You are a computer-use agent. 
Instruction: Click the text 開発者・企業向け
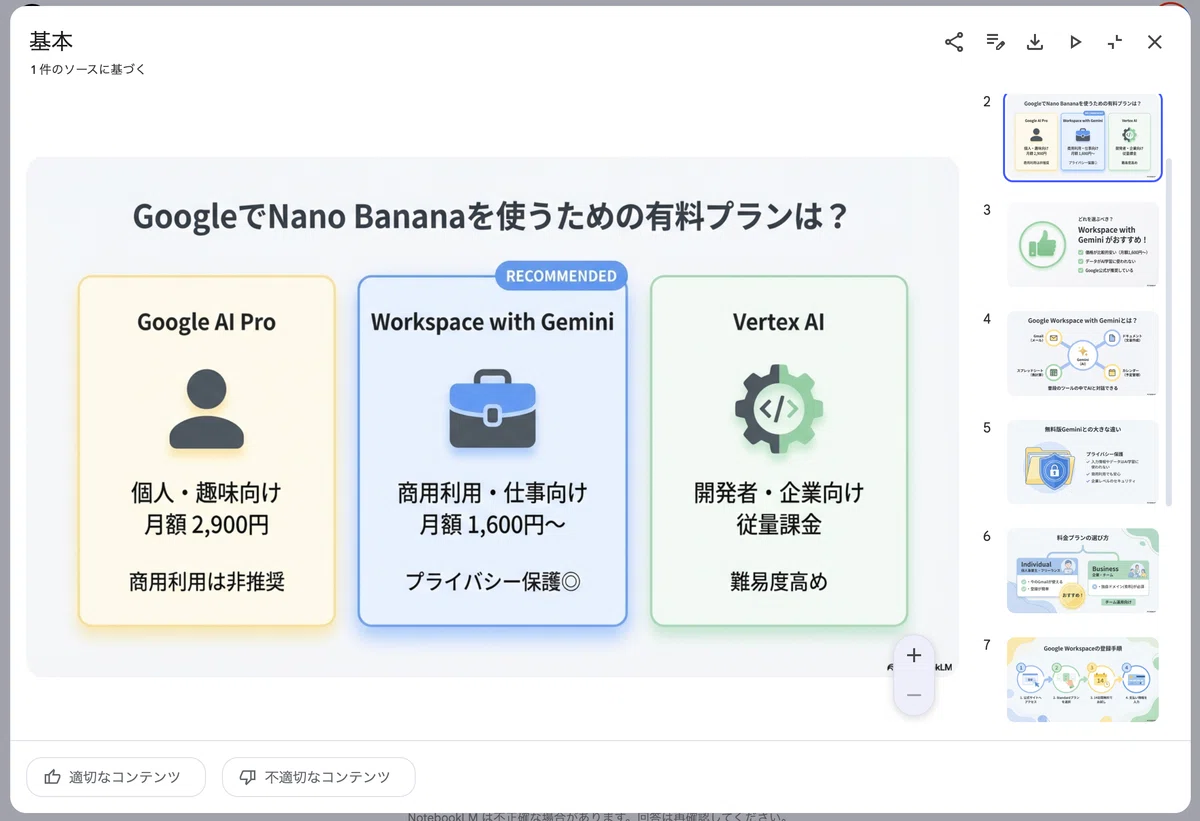coord(779,493)
